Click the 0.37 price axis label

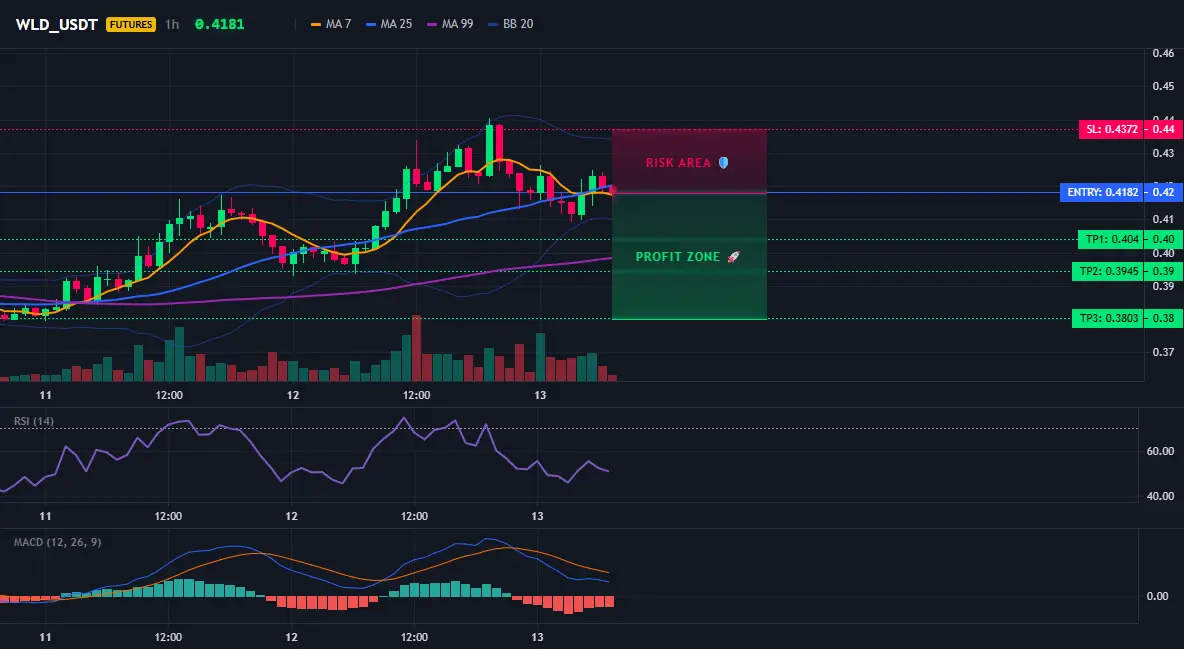(1163, 351)
